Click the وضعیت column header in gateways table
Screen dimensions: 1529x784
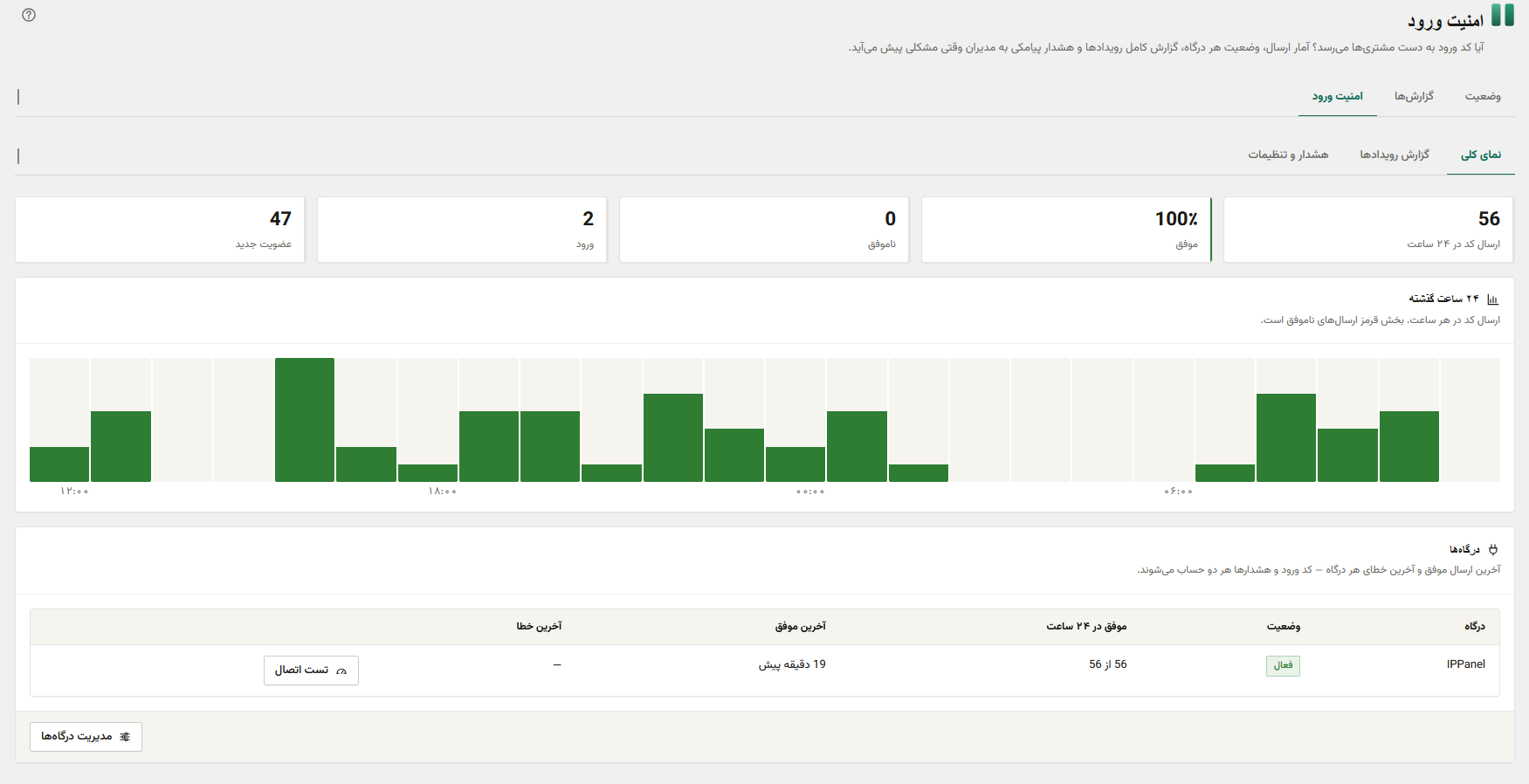tap(1284, 627)
